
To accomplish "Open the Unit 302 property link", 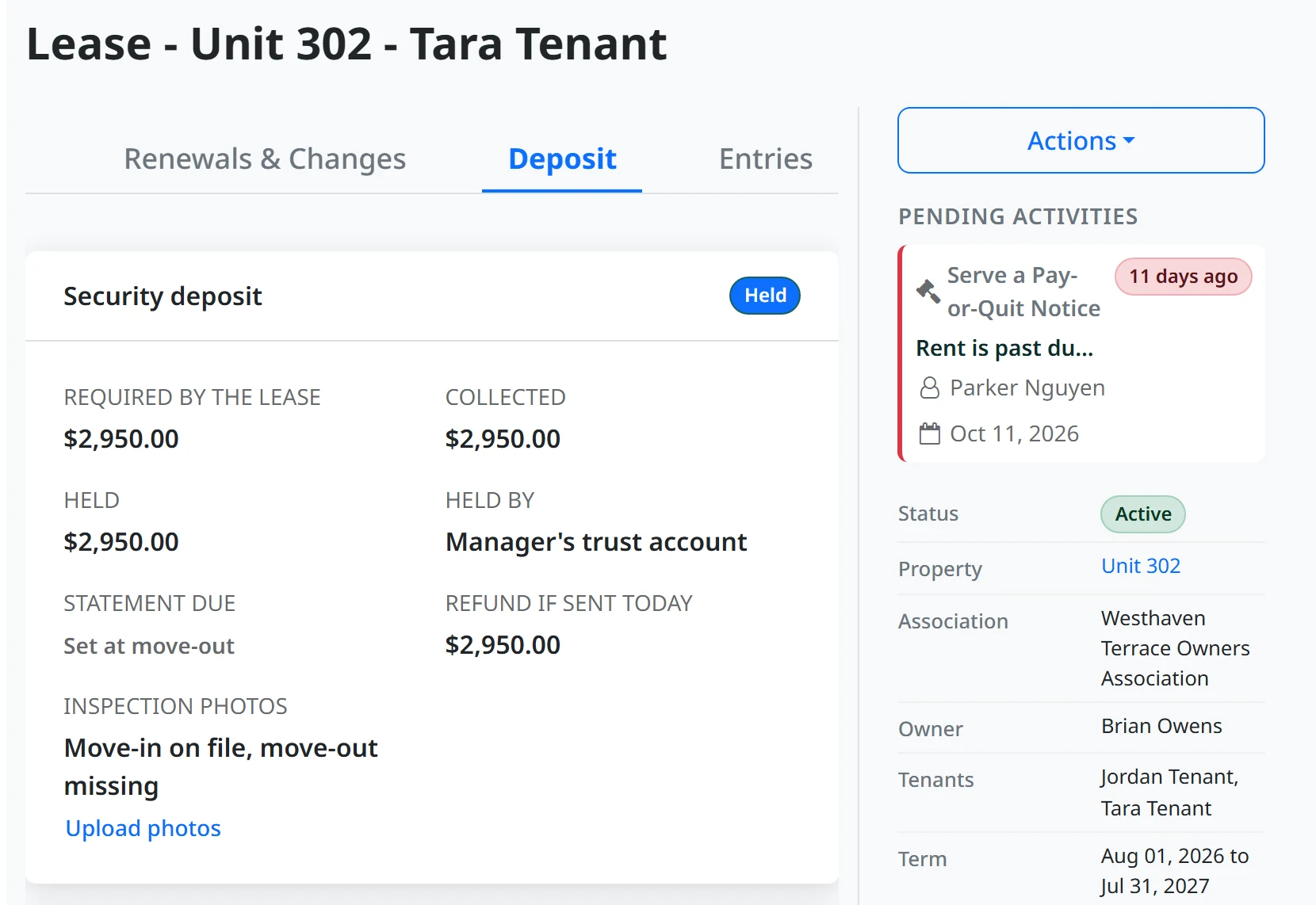I will 1141,566.
